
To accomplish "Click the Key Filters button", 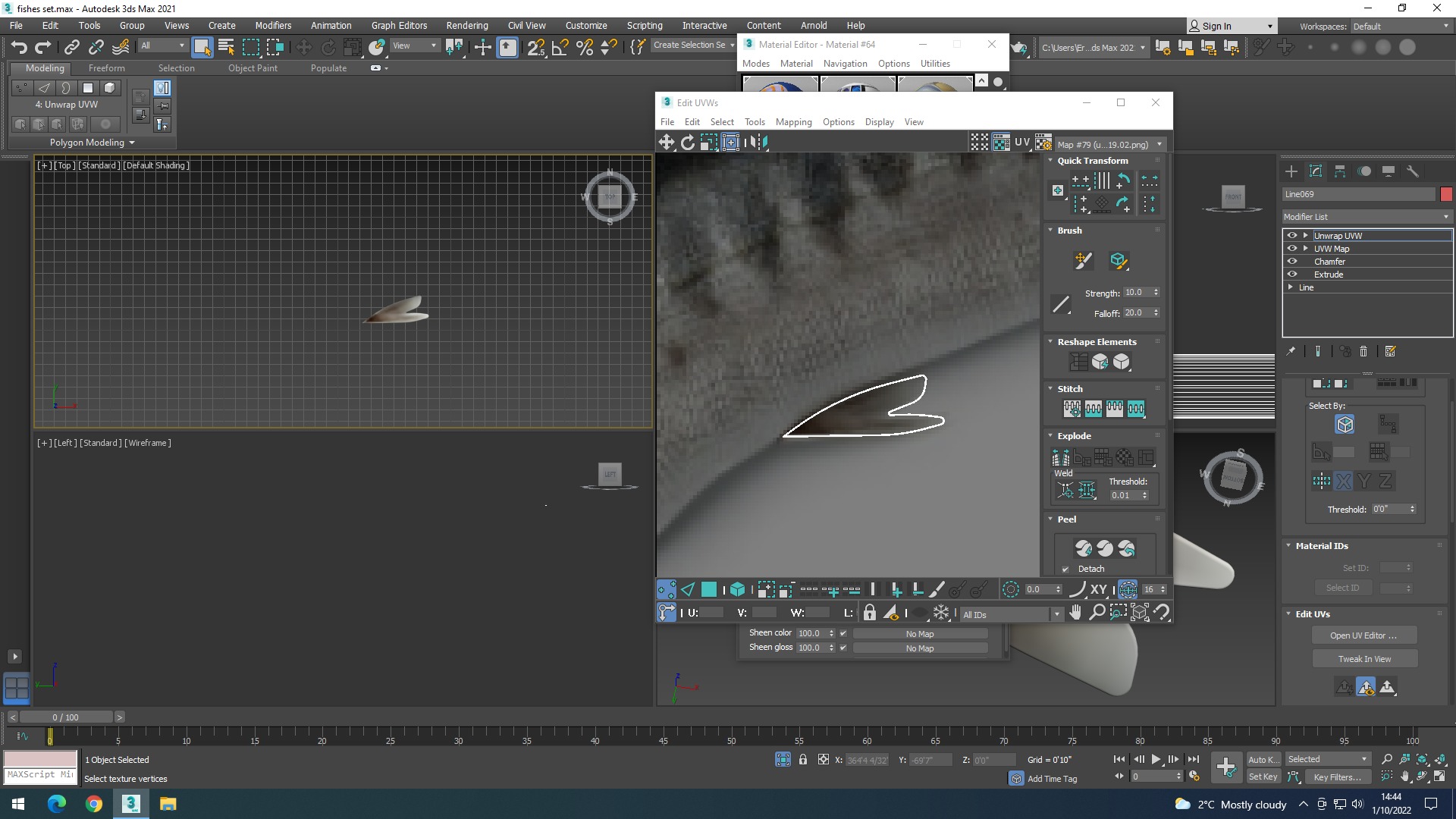I will coord(1338,777).
